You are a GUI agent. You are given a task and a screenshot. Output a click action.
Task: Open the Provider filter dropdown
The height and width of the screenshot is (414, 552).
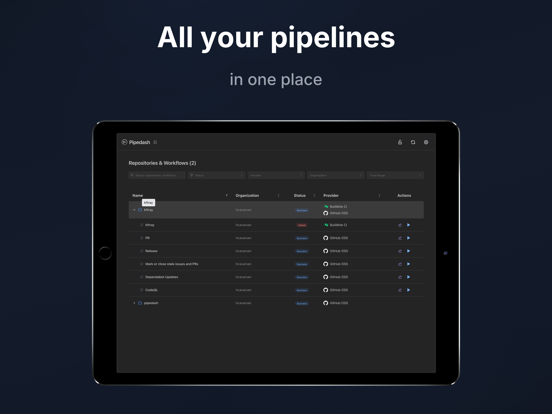[276, 175]
